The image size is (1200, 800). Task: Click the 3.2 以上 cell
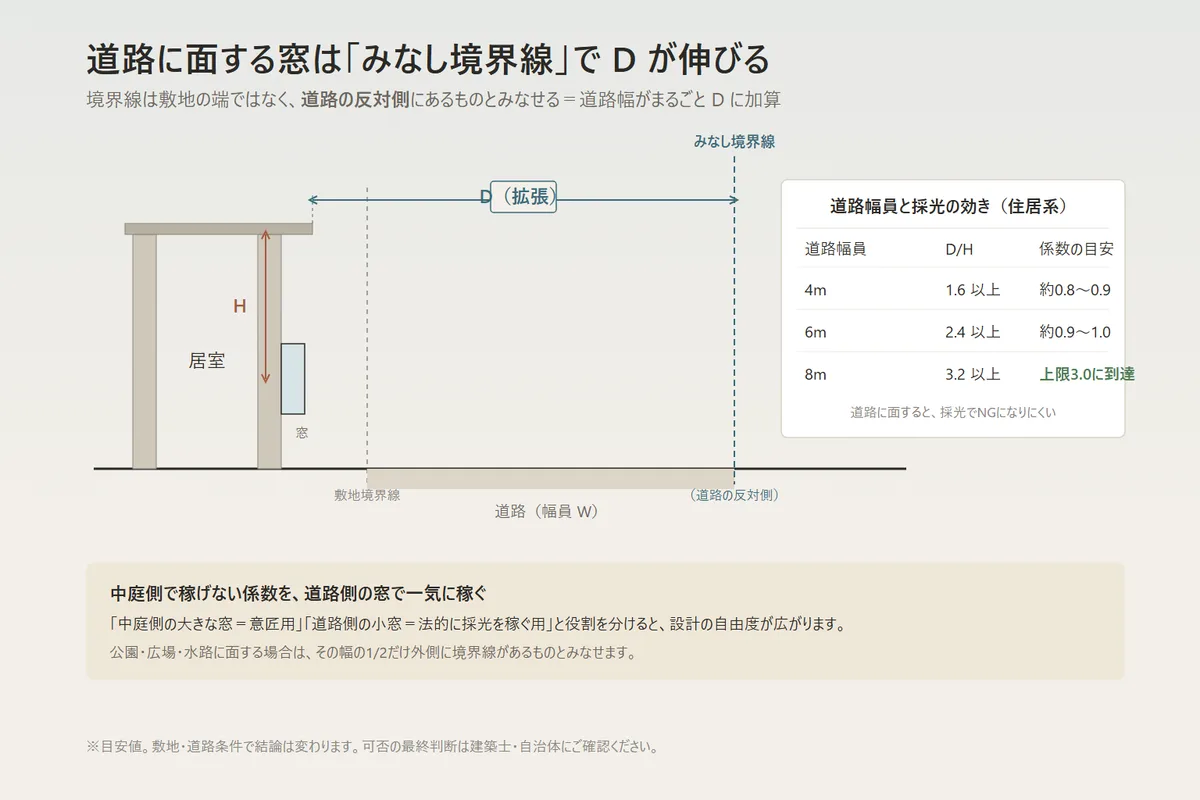[972, 375]
